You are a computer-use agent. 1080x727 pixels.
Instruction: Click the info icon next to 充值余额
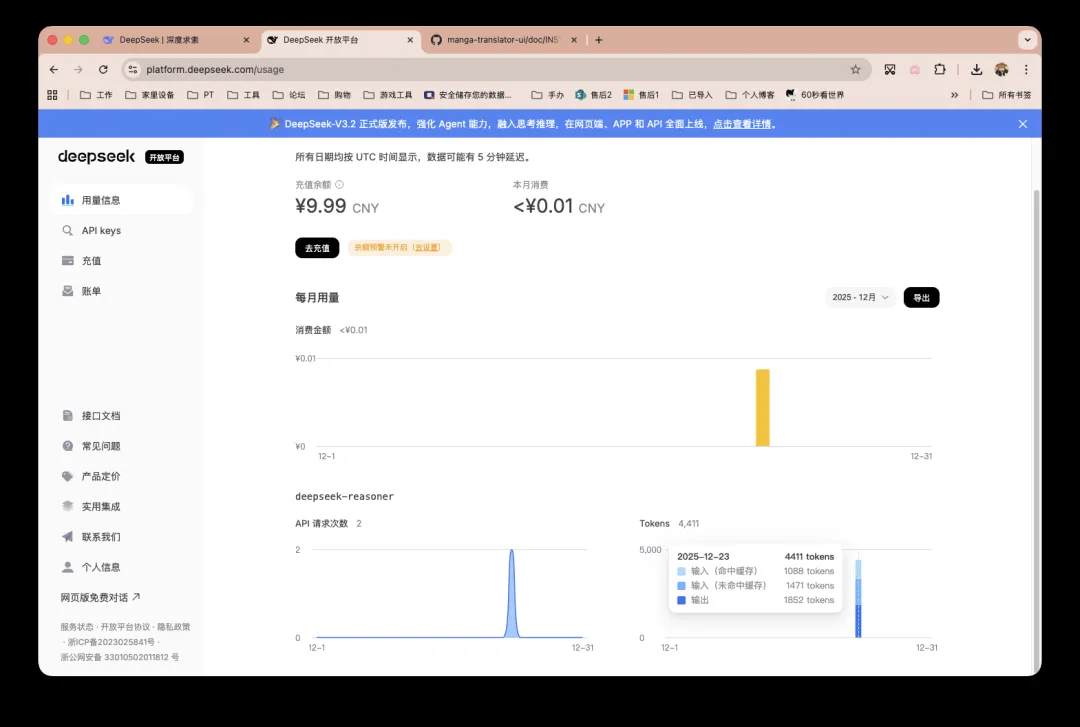click(339, 185)
